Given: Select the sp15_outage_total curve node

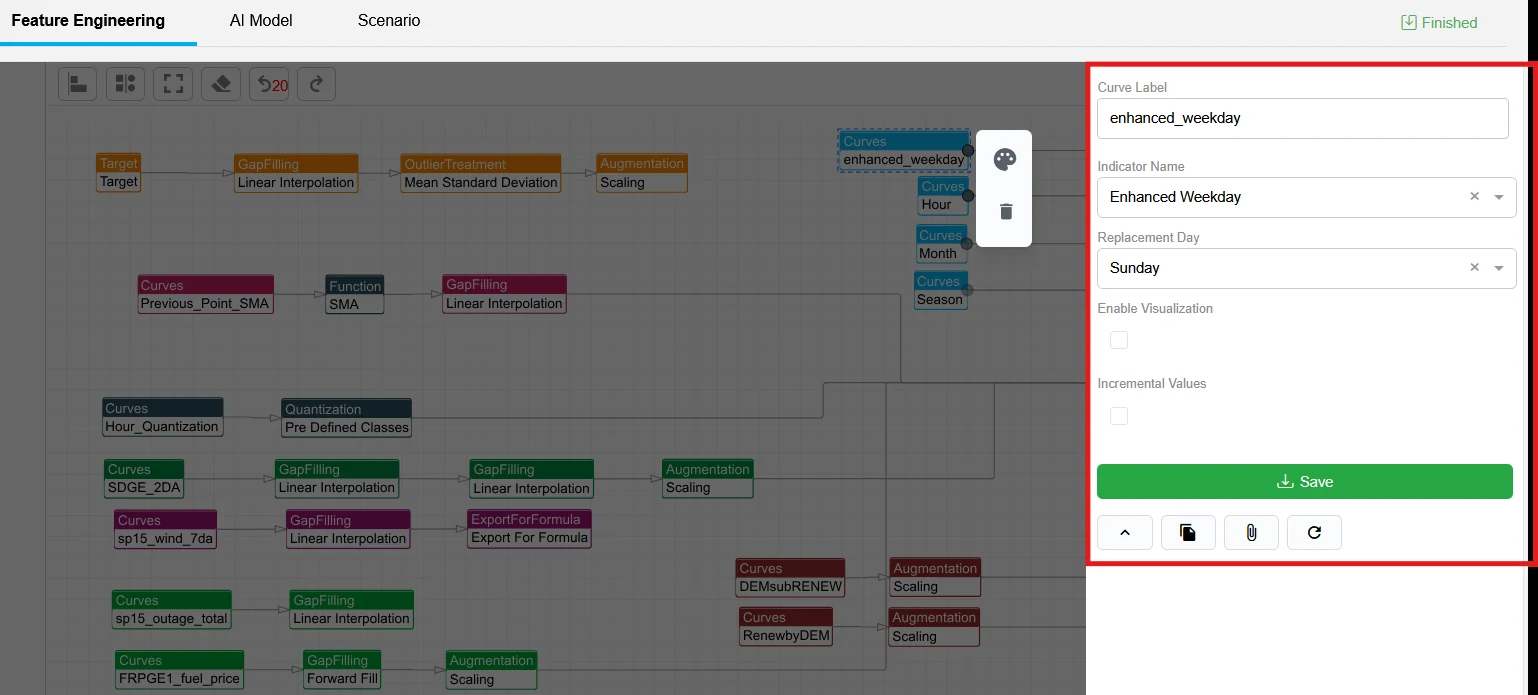Looking at the screenshot, I should tap(172, 609).
